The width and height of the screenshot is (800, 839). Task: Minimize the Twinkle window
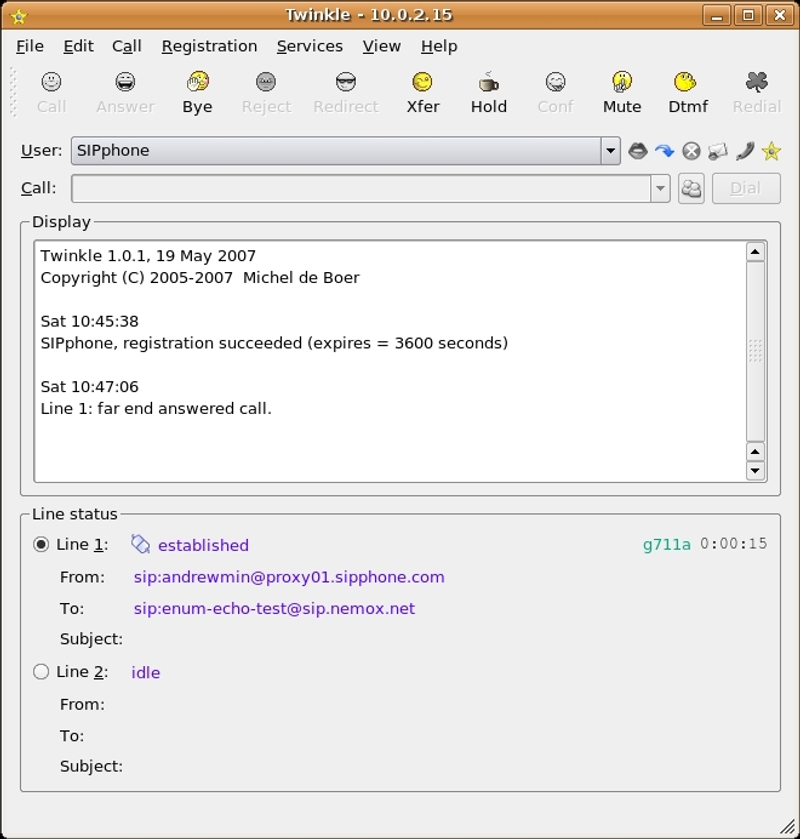(x=717, y=16)
